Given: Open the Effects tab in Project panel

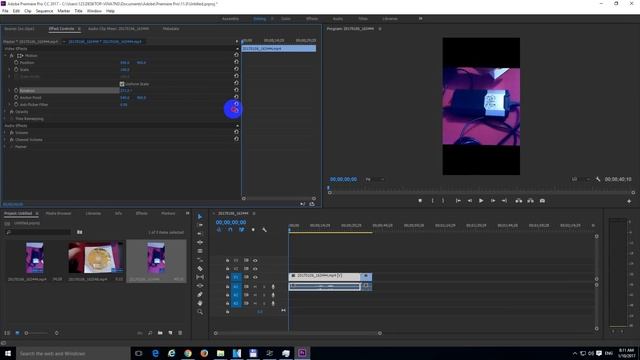Looking at the screenshot, I should click(142, 213).
